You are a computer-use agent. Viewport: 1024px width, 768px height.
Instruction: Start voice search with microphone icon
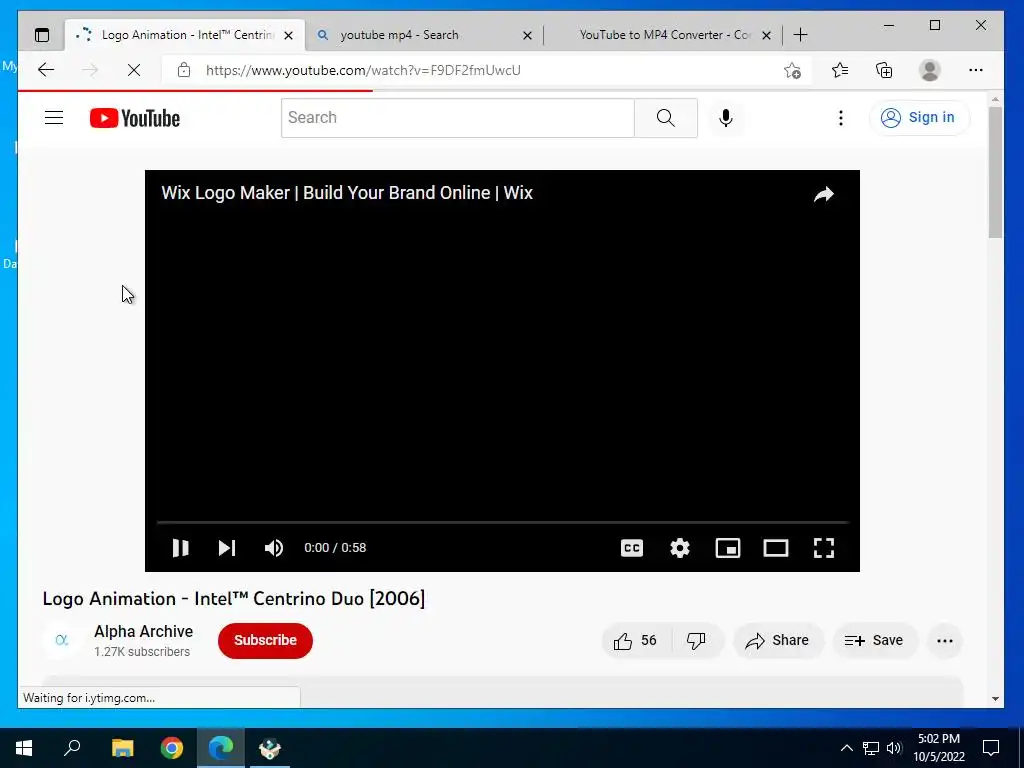tap(726, 118)
